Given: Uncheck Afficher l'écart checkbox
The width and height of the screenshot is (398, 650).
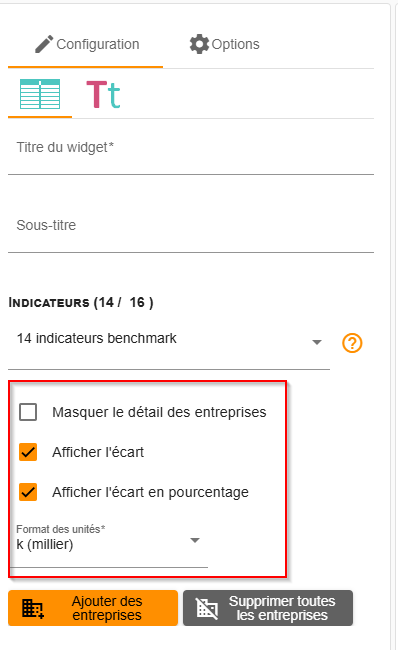Looking at the screenshot, I should [x=28, y=452].
